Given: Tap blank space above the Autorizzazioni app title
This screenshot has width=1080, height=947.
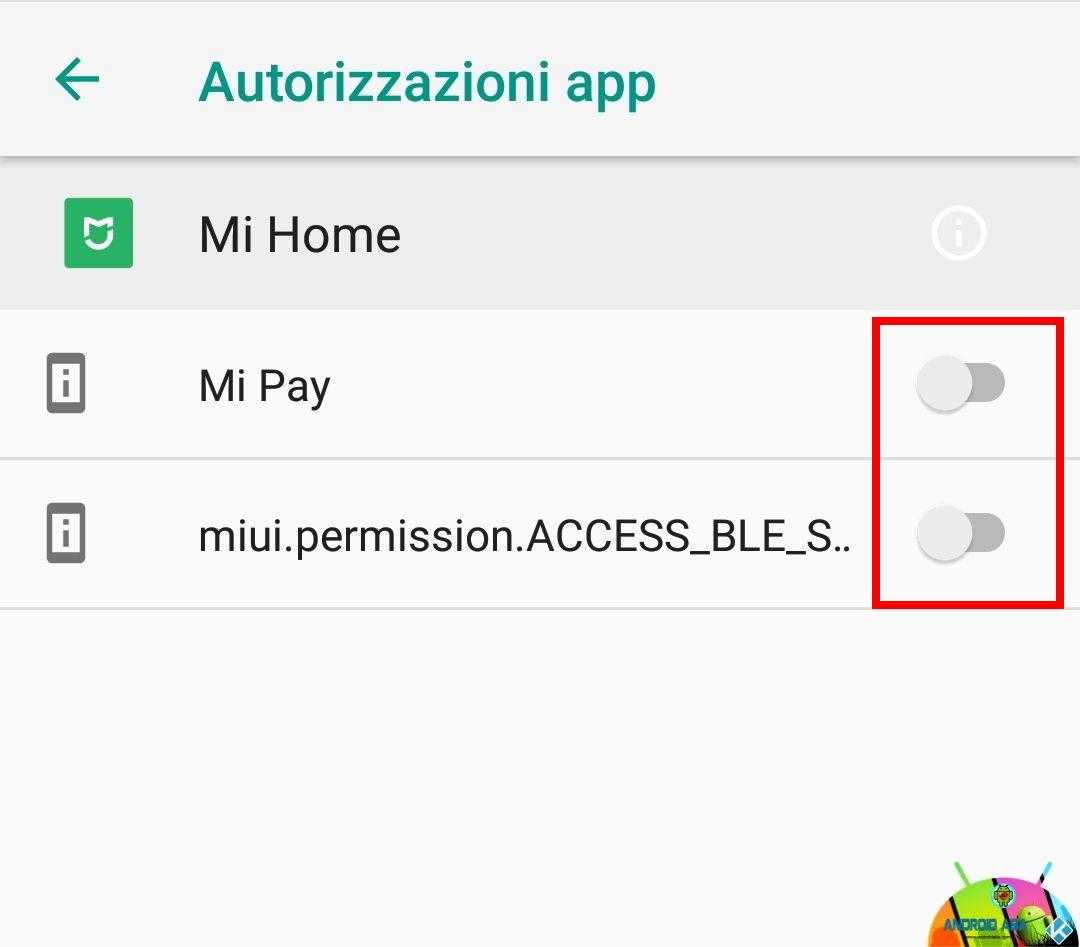Looking at the screenshot, I should click(x=427, y=28).
